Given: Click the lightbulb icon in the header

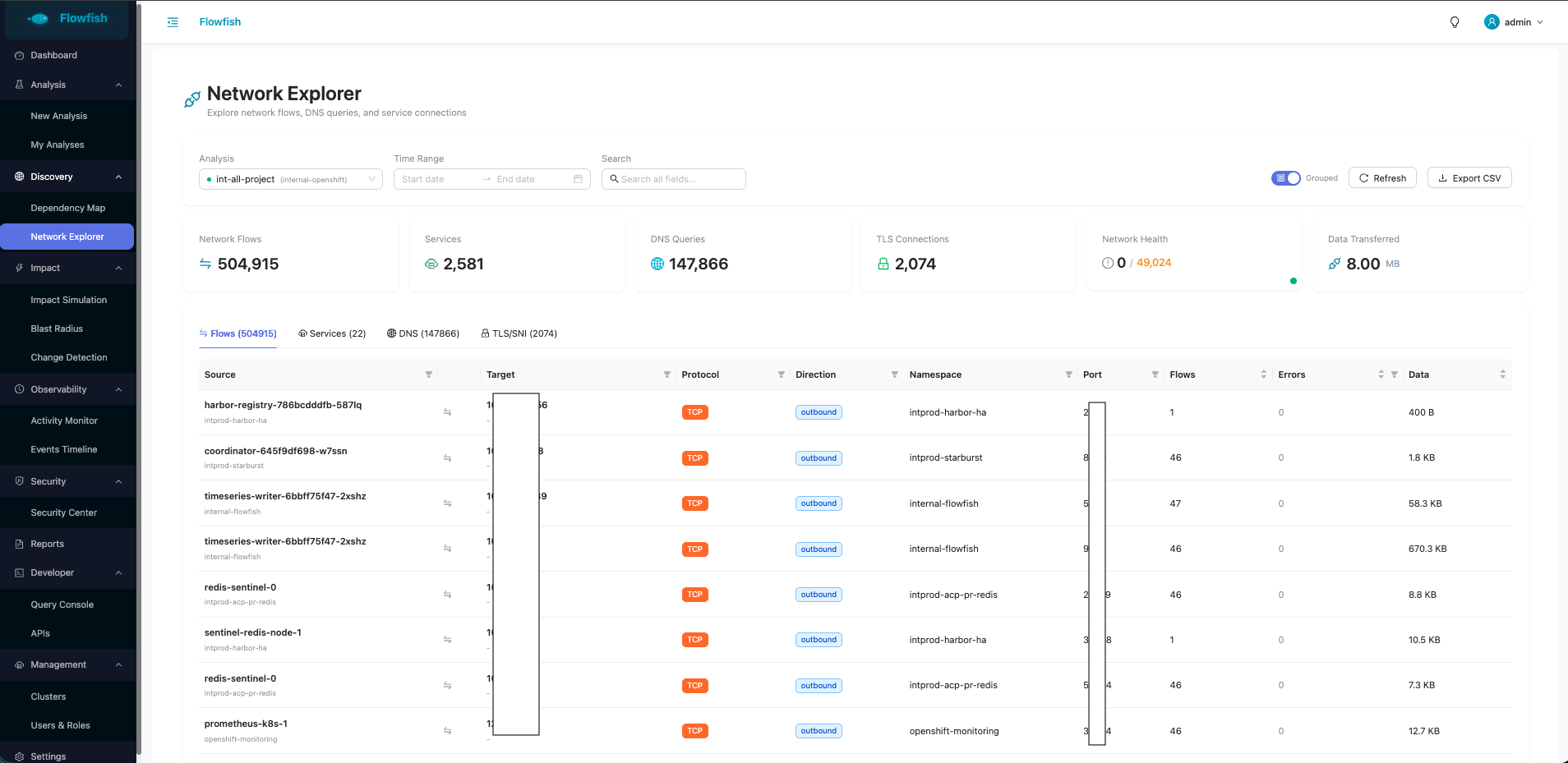Looking at the screenshot, I should (1455, 22).
